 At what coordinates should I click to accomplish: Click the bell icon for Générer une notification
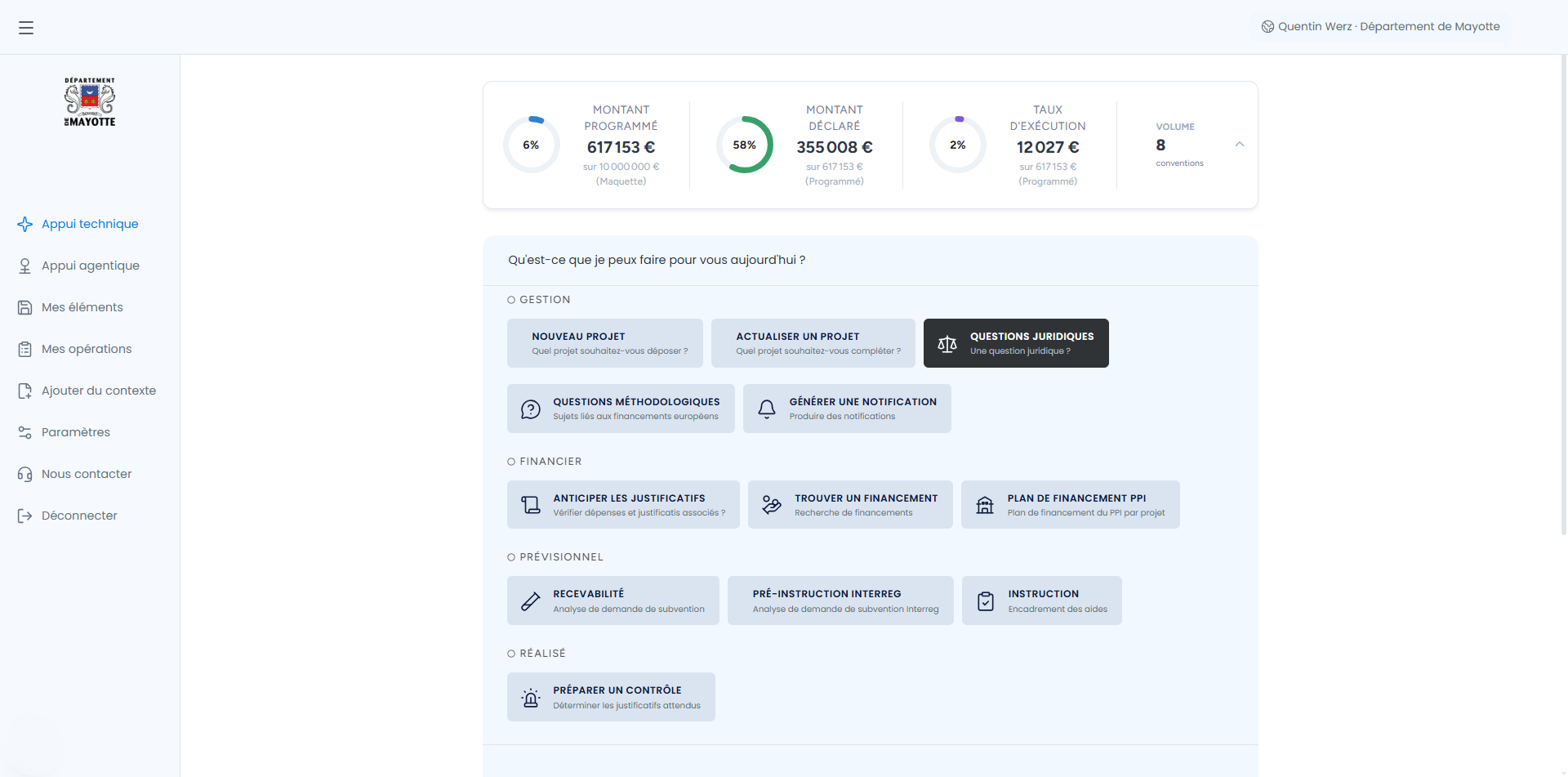(767, 409)
